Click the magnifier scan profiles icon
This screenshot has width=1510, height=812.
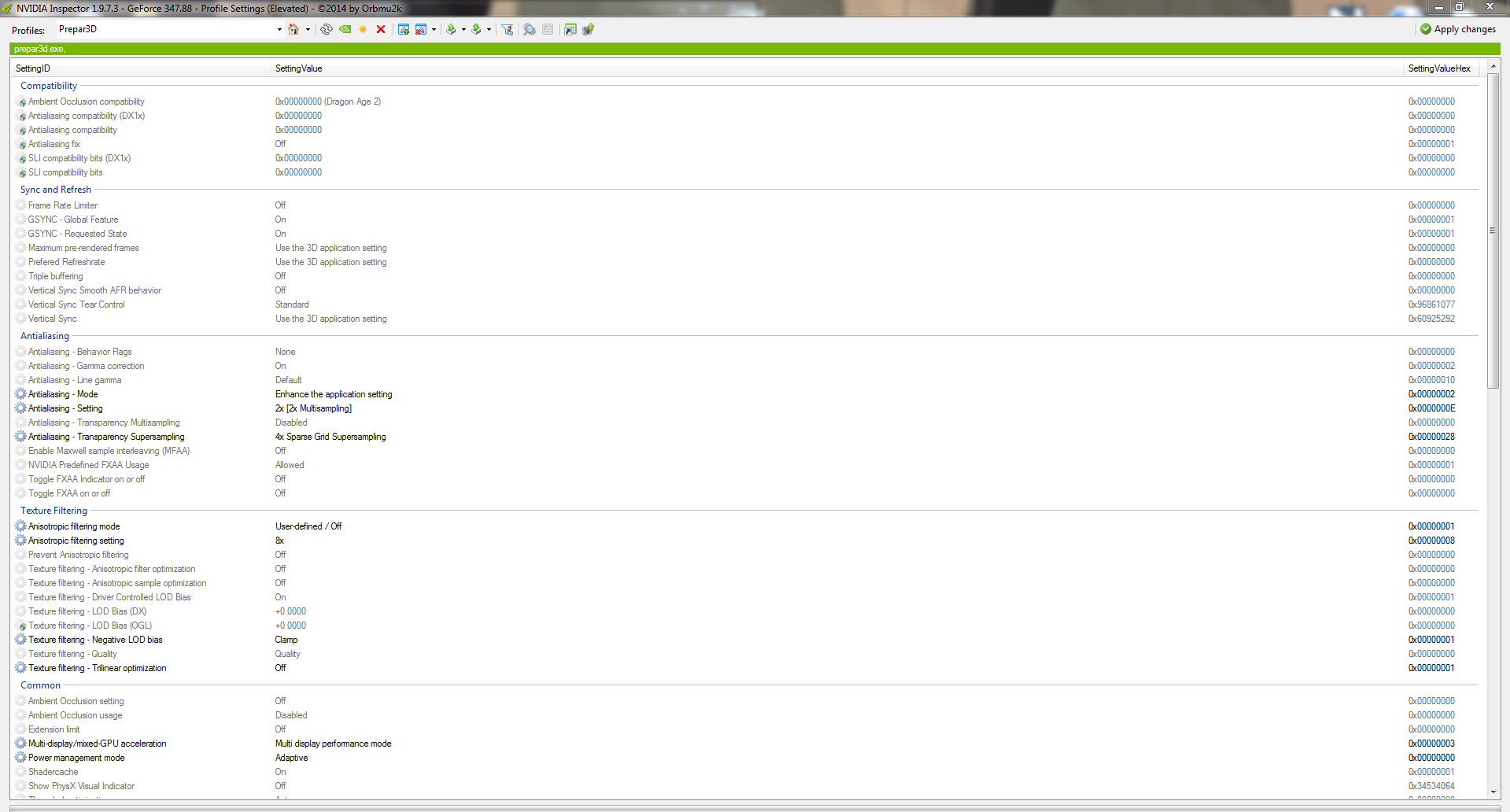530,29
